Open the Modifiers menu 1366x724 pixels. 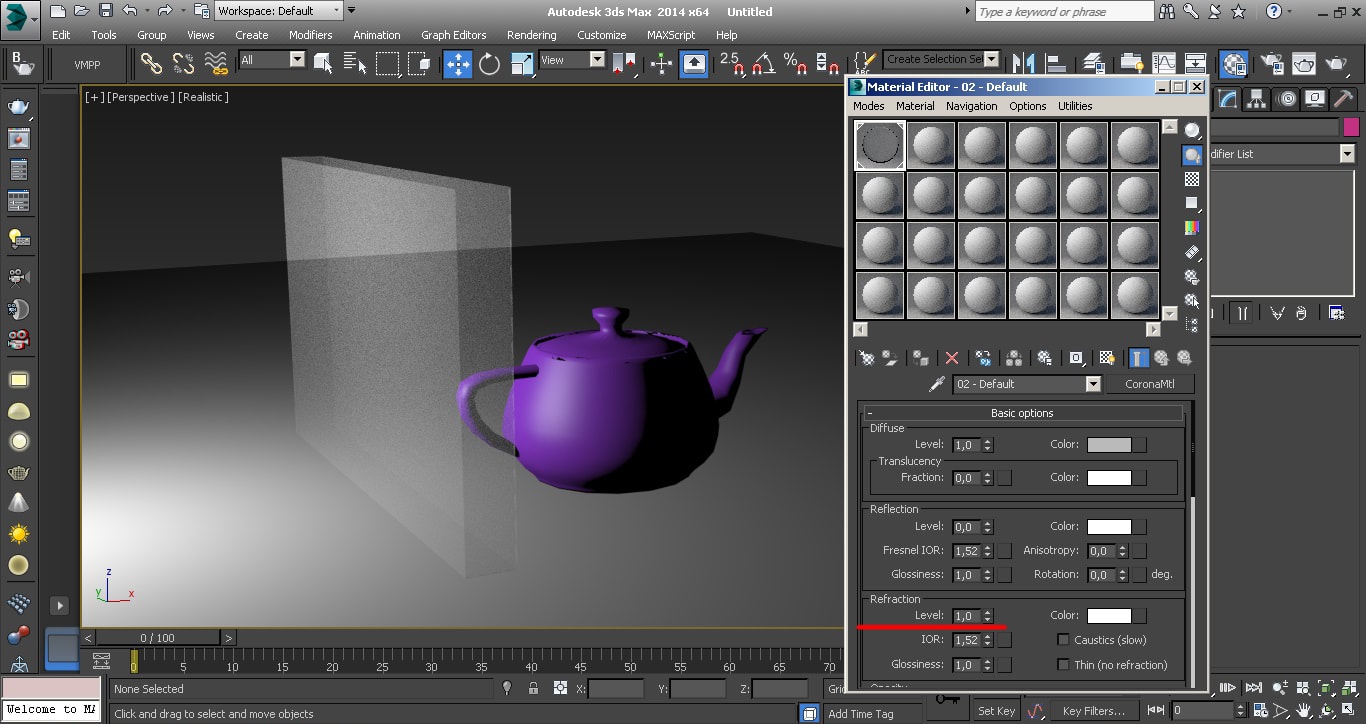click(310, 35)
